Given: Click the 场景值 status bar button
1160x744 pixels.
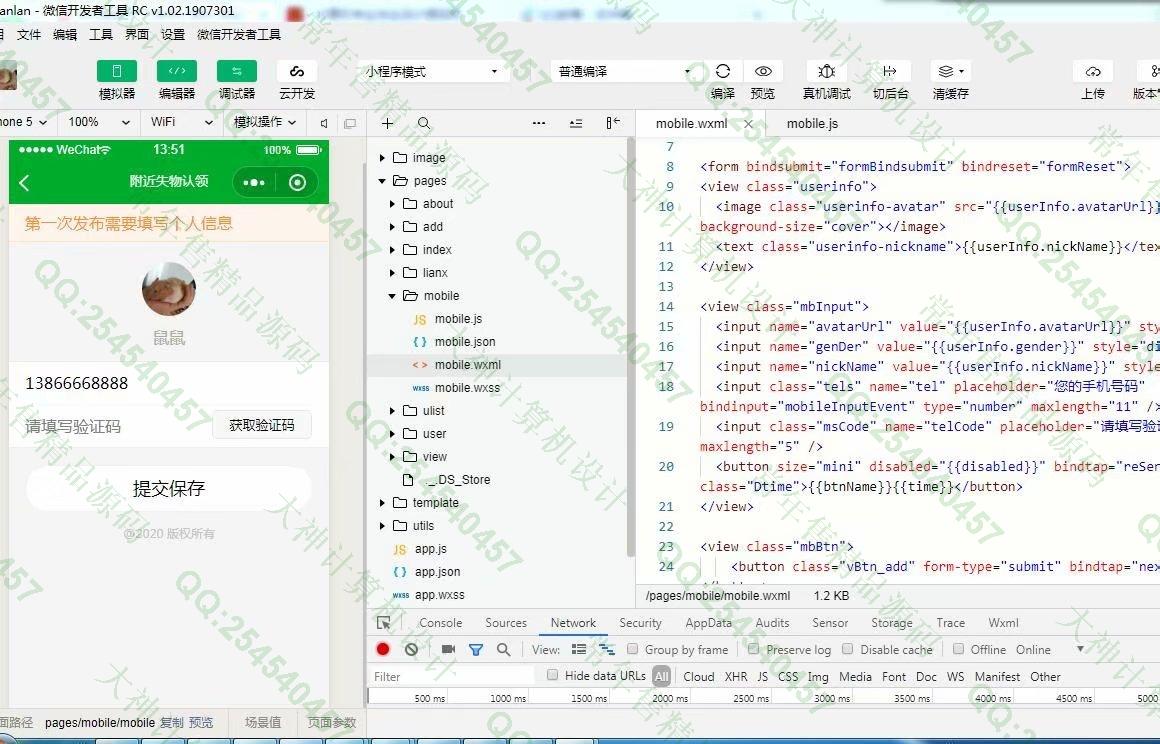Looking at the screenshot, I should [263, 722].
